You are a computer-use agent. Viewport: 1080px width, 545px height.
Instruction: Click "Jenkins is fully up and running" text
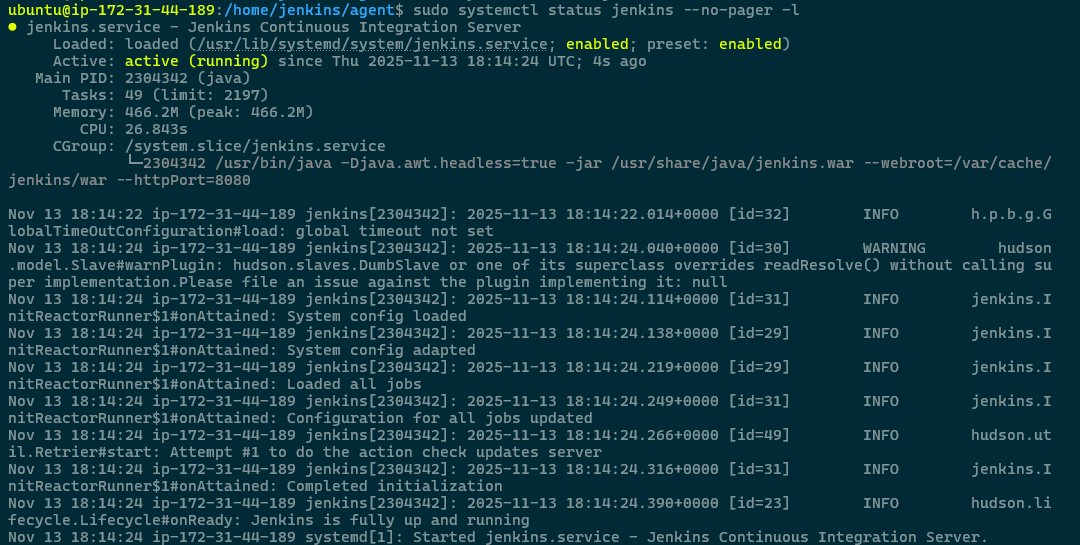[x=394, y=520]
